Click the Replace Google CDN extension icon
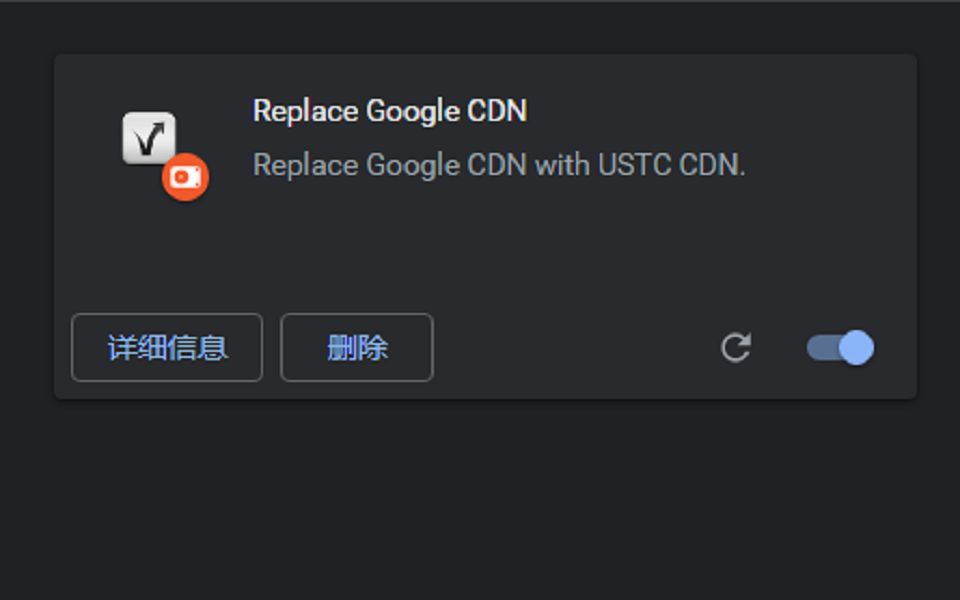Screen dimensions: 960x600 (x=150, y=139)
